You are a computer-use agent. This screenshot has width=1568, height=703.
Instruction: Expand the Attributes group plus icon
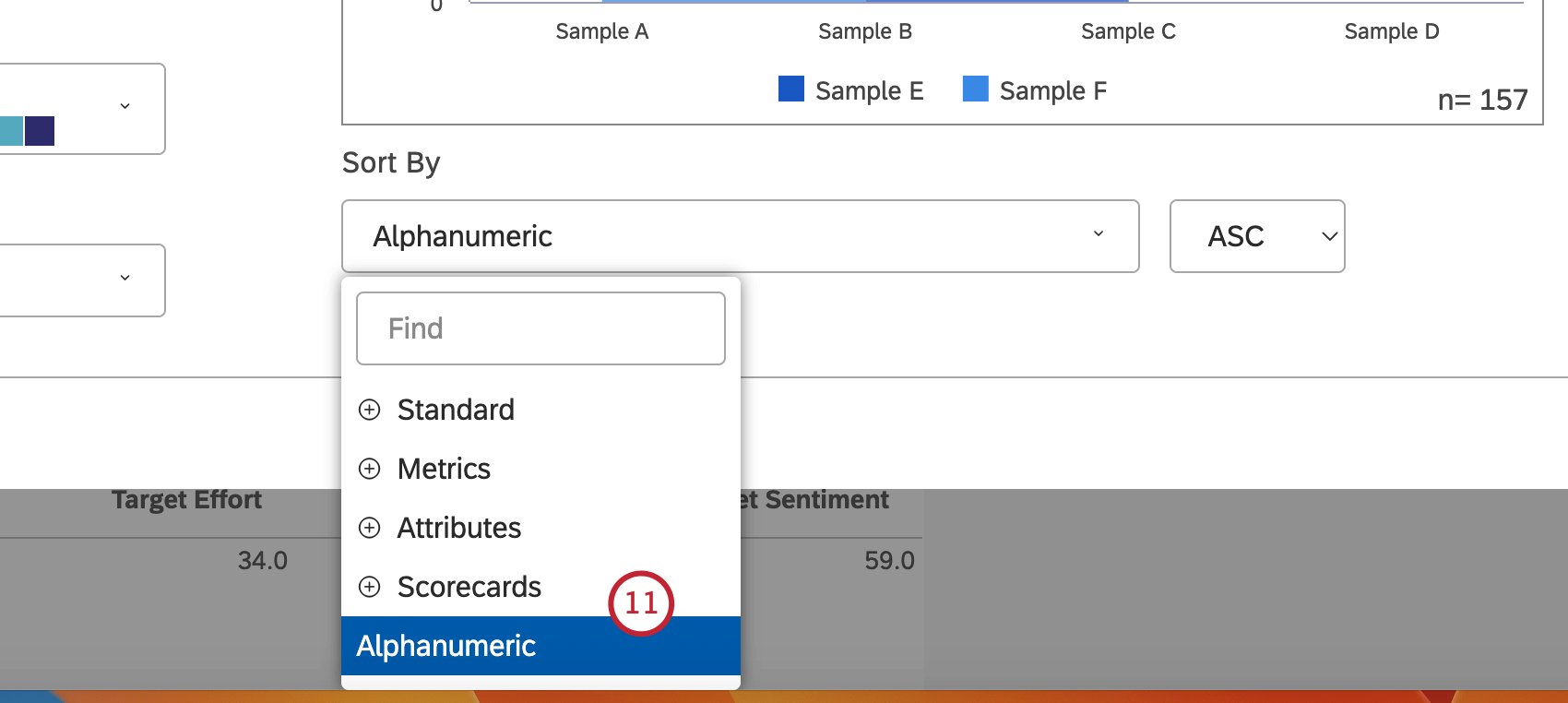pyautogui.click(x=369, y=528)
